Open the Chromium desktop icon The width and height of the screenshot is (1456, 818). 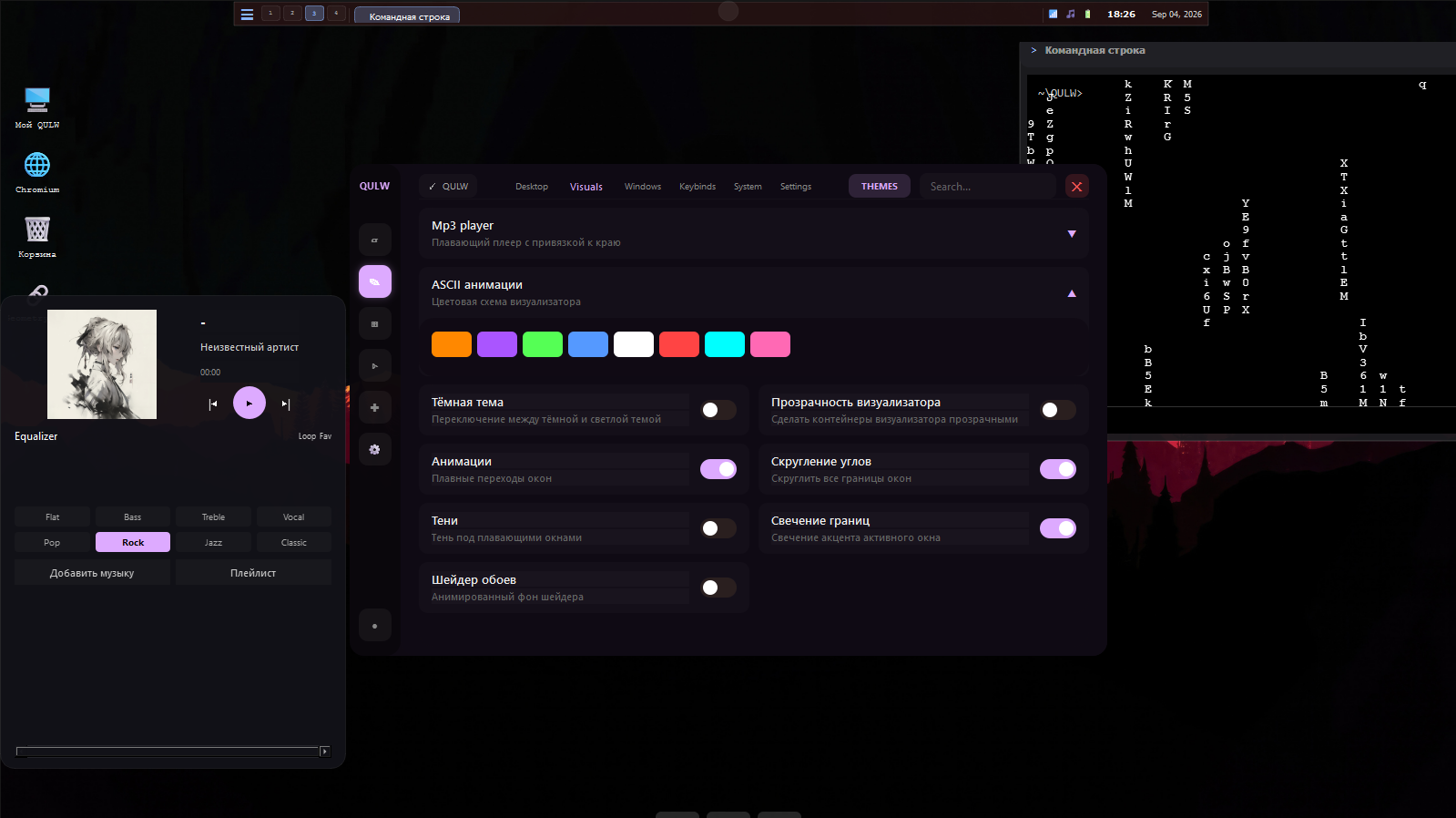click(x=37, y=171)
